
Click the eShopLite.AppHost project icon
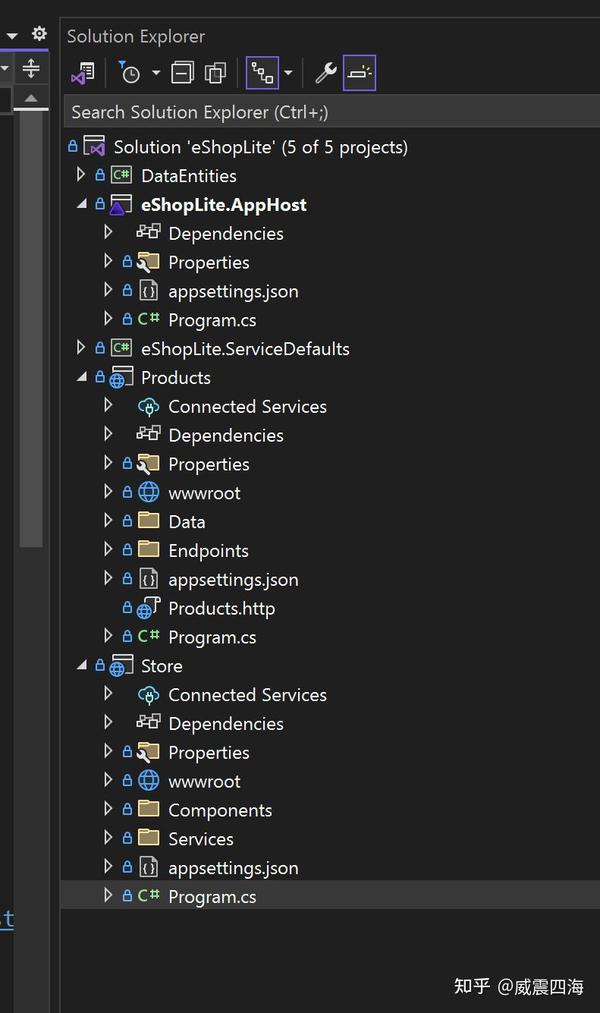(122, 203)
